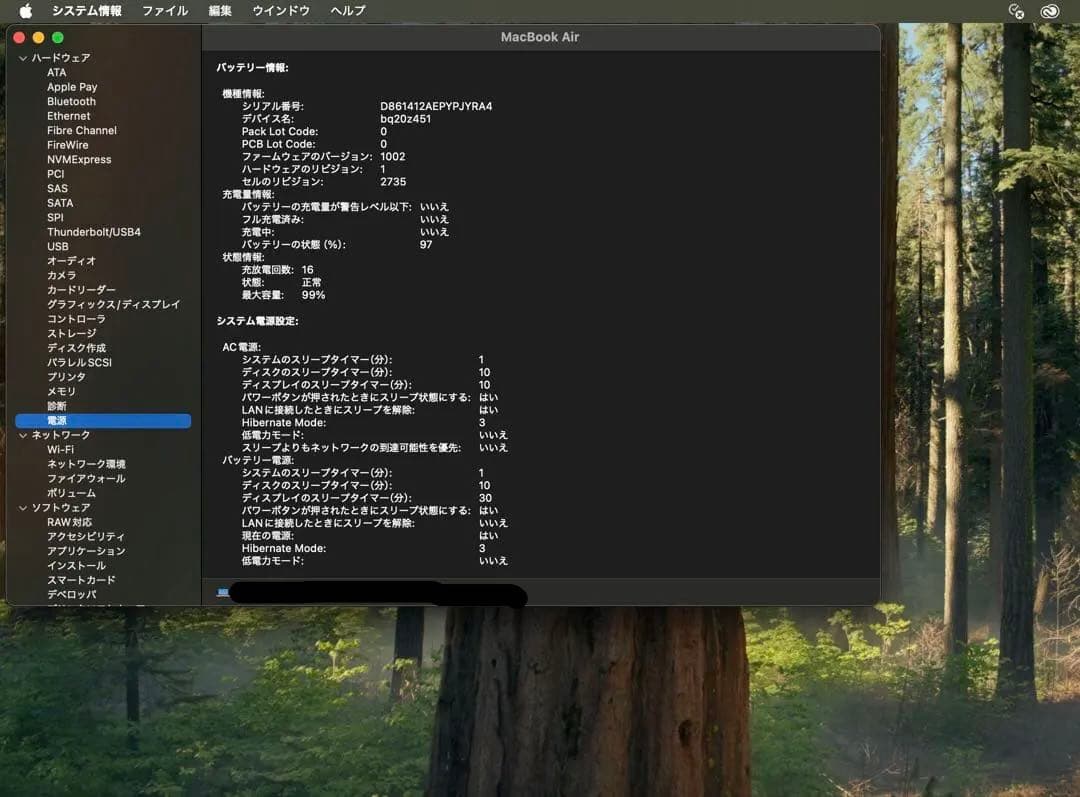The image size is (1080, 797).
Task: Open the ファイル menu
Action: coord(164,11)
